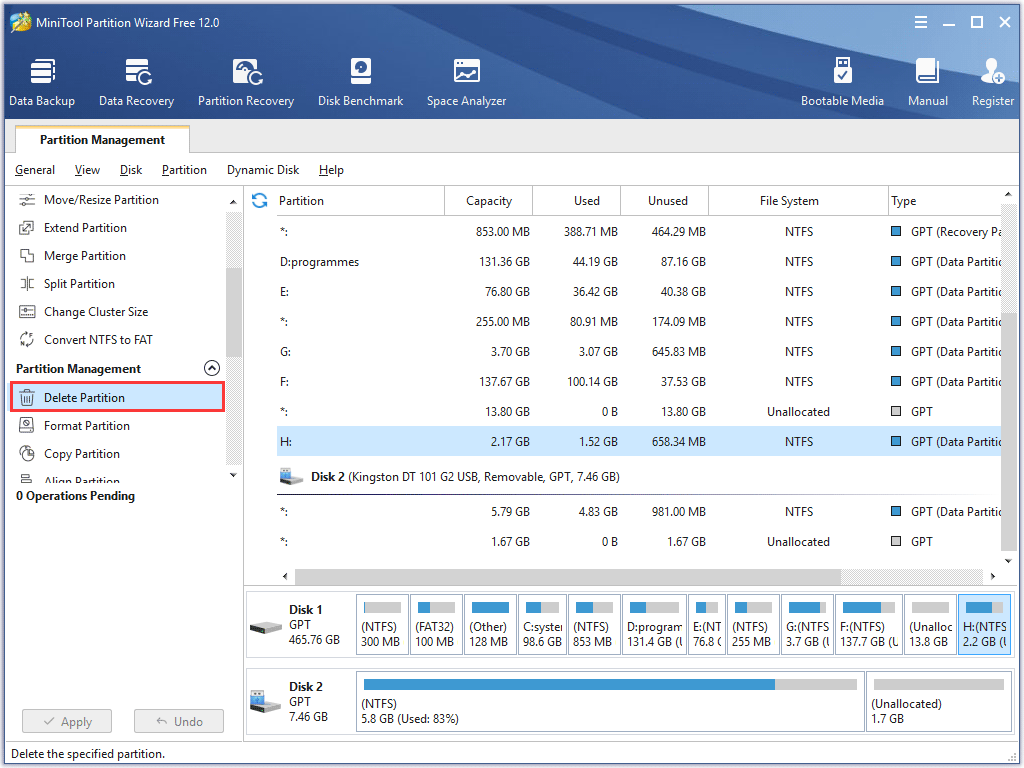This screenshot has width=1024, height=768.
Task: Switch to Partition Management tab
Action: [x=102, y=140]
